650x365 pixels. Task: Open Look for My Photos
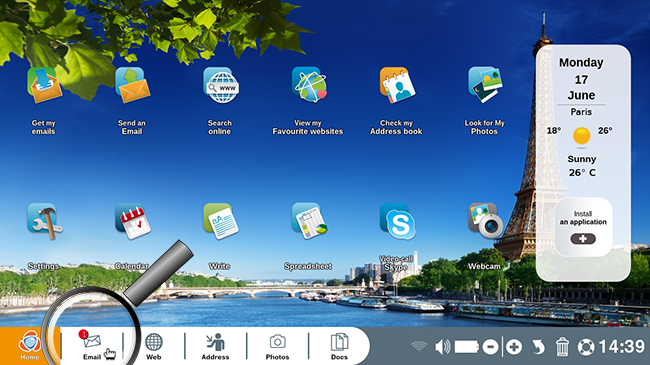tap(485, 85)
